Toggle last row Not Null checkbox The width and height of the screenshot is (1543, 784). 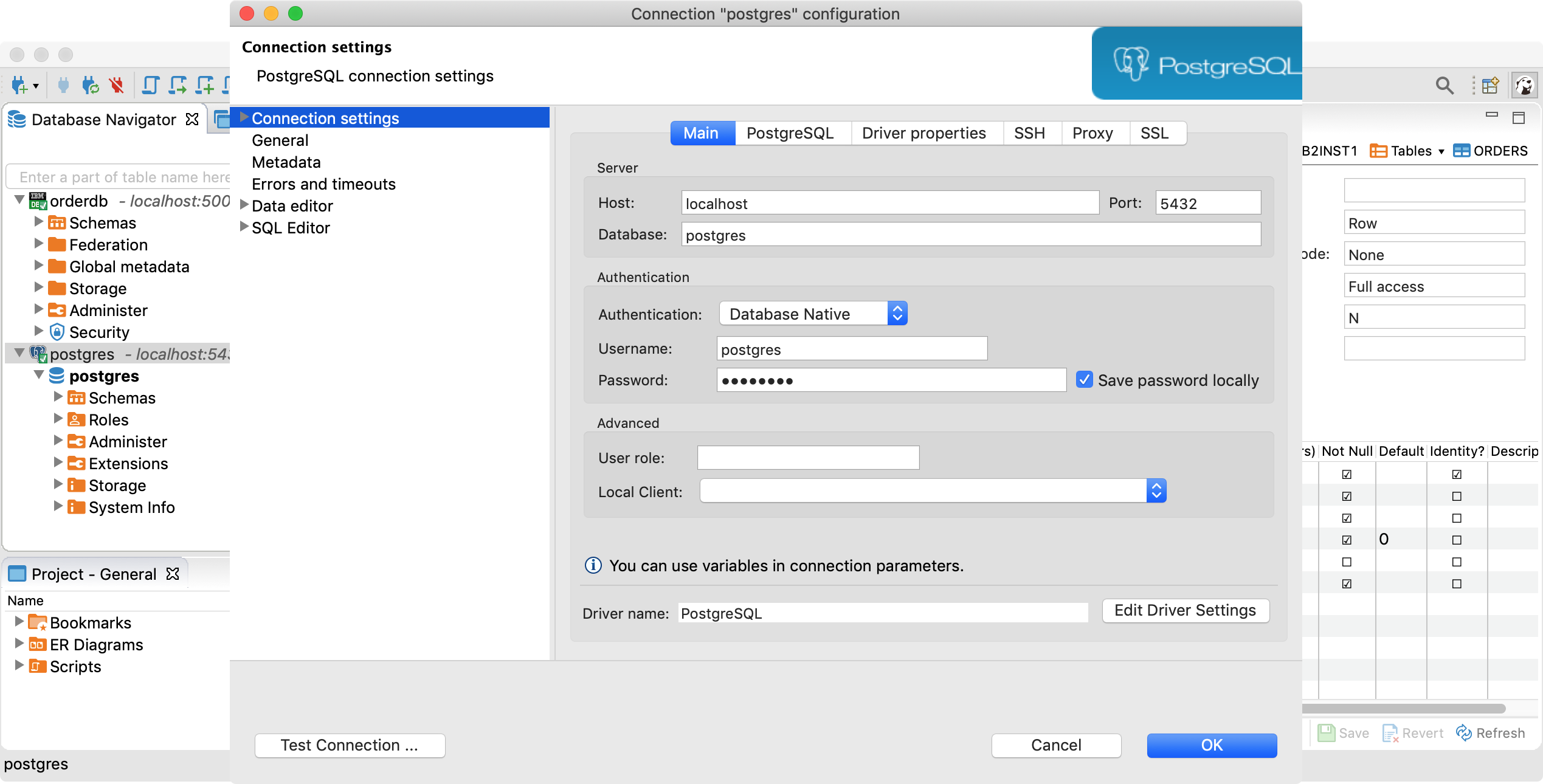pos(1347,583)
